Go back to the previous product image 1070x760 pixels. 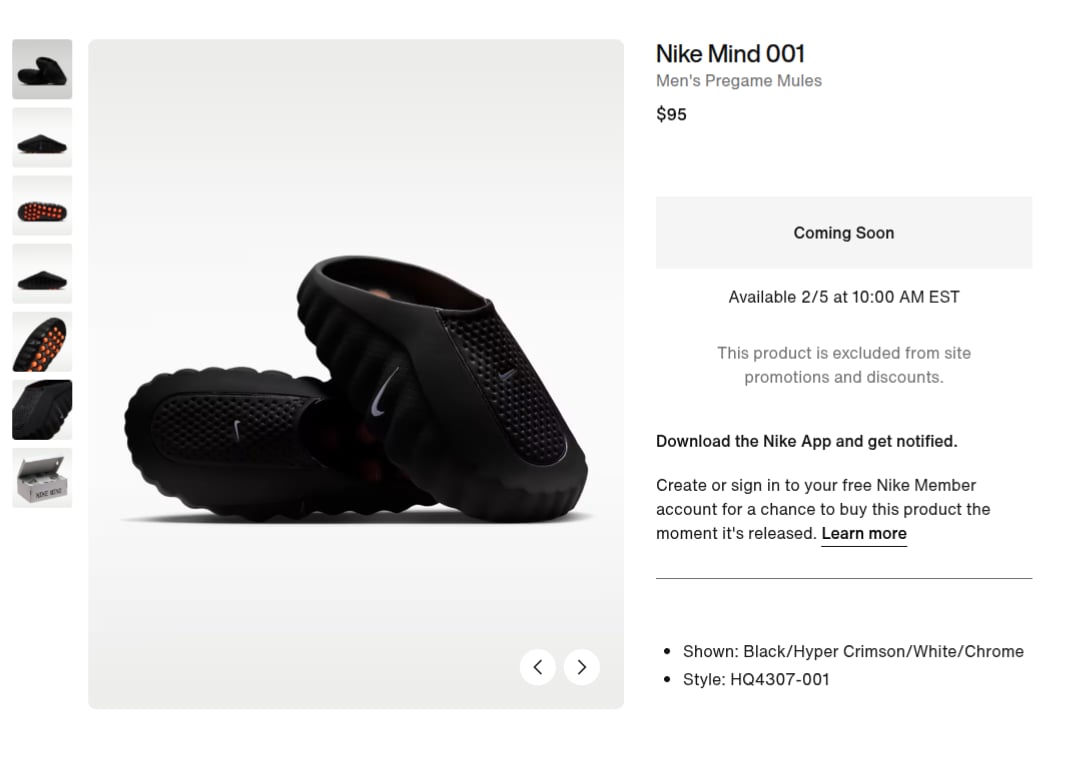(537, 666)
